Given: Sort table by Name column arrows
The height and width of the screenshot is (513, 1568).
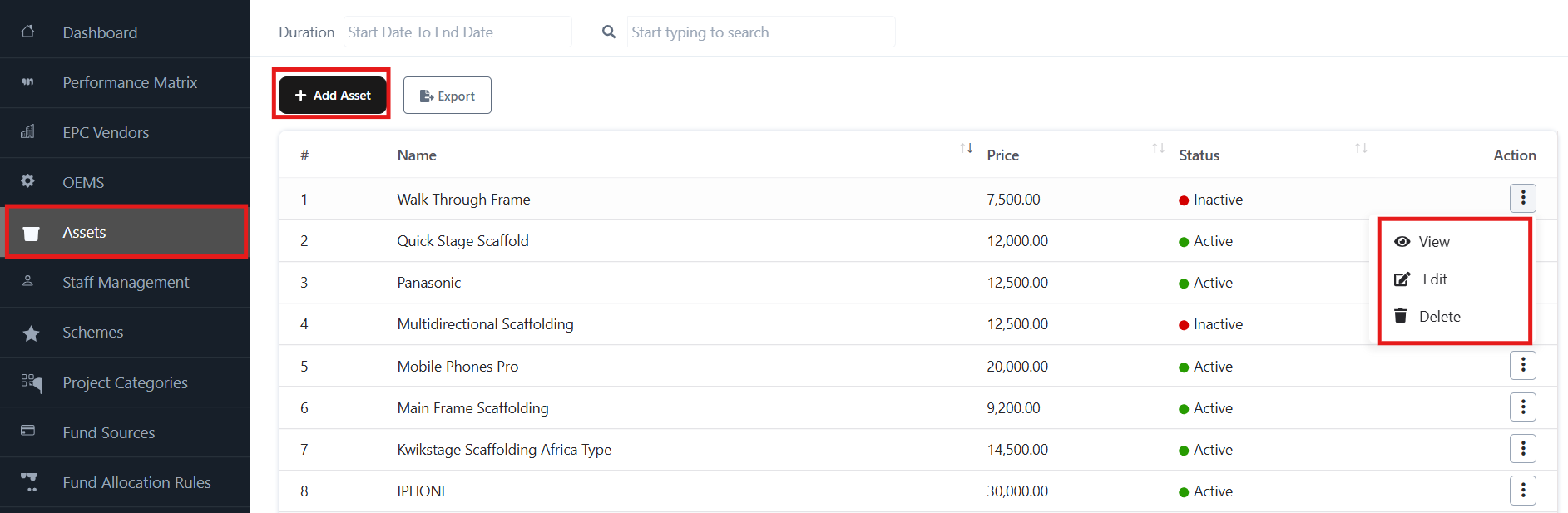Looking at the screenshot, I should pyautogui.click(x=966, y=149).
